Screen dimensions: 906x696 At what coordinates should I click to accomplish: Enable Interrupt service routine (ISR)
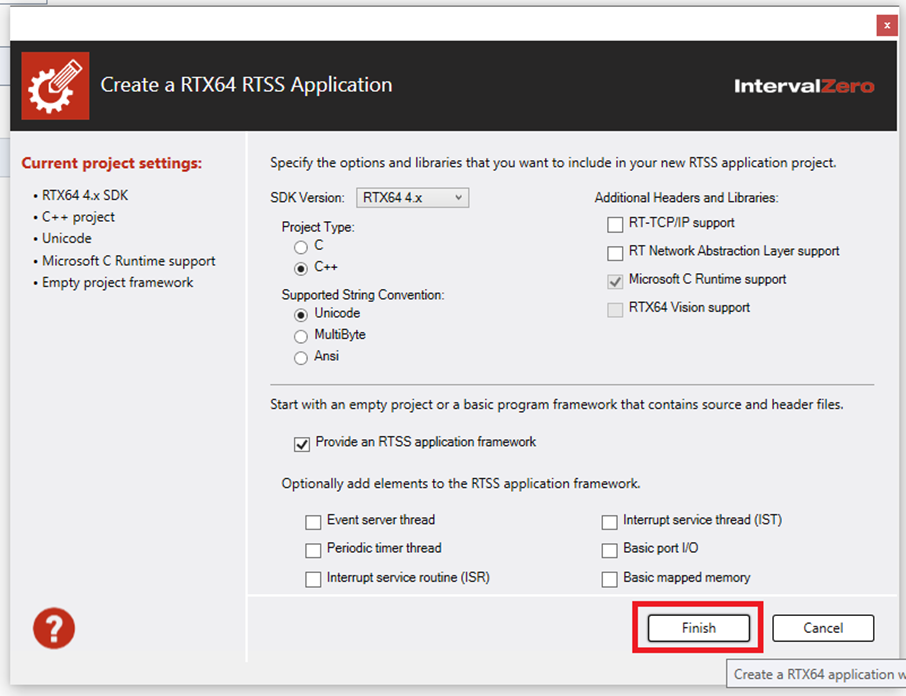[x=314, y=579]
